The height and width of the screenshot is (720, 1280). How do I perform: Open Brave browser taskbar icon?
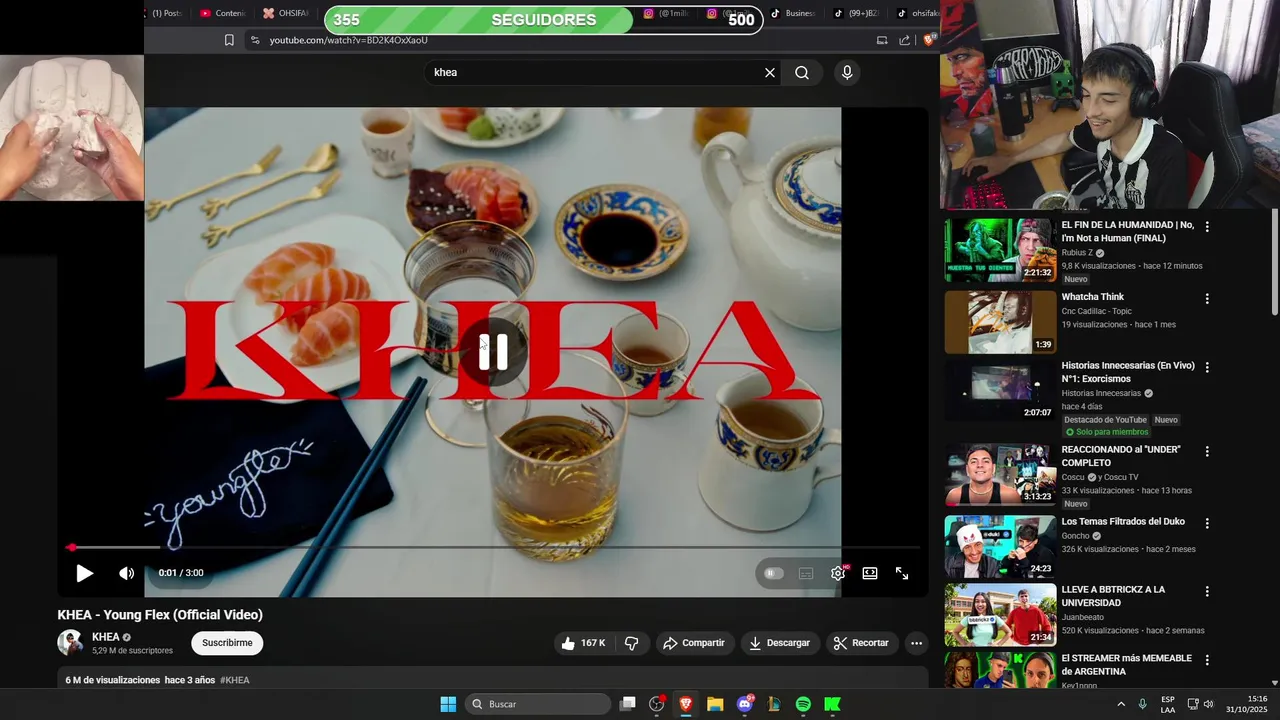tap(686, 704)
